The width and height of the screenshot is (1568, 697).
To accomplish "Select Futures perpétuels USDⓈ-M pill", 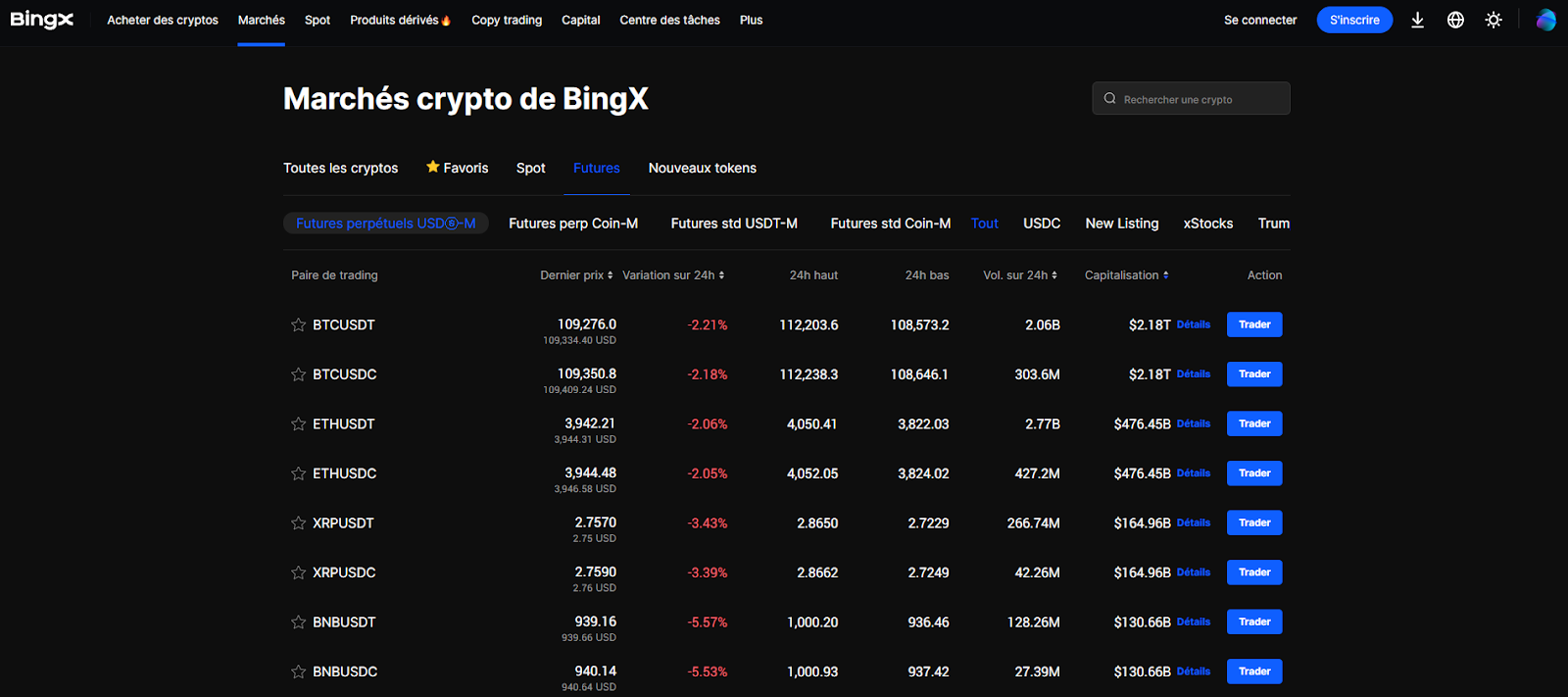I will pyautogui.click(x=386, y=224).
